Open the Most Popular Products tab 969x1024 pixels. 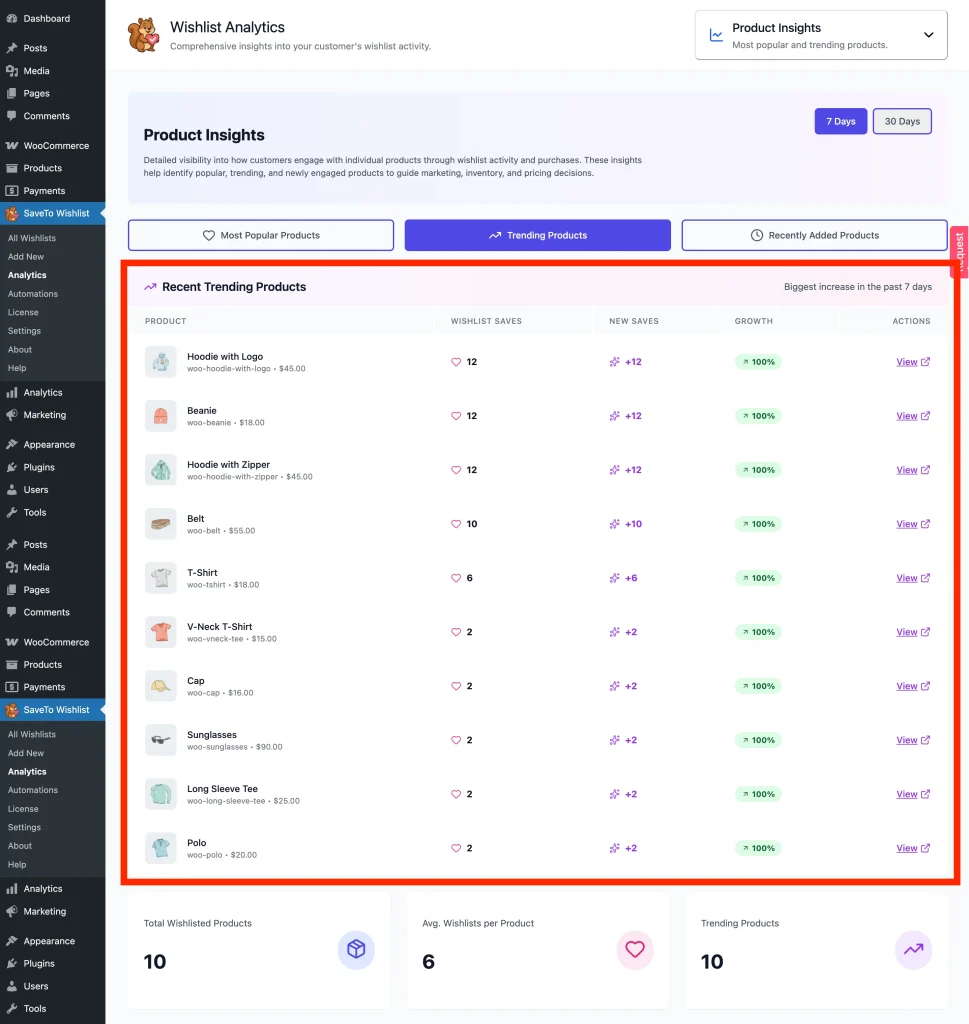point(260,234)
